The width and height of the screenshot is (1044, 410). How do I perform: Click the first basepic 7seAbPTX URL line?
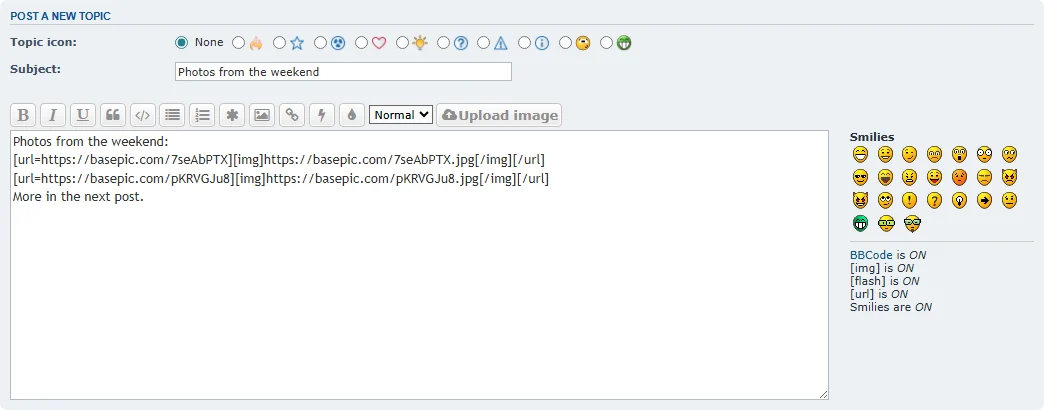point(279,160)
